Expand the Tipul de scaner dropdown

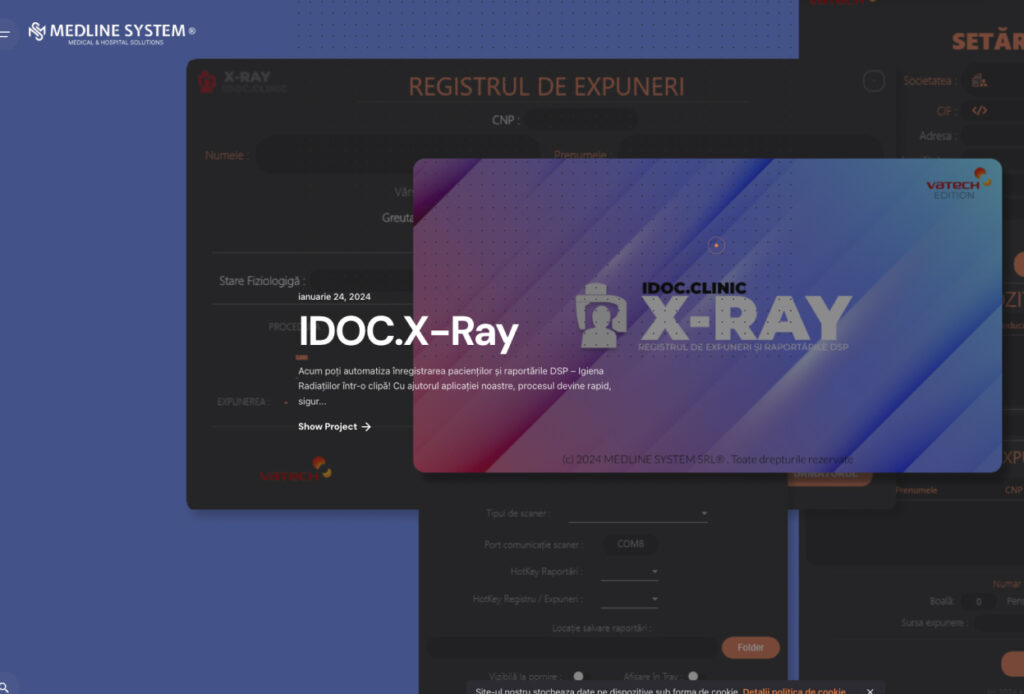pos(703,514)
